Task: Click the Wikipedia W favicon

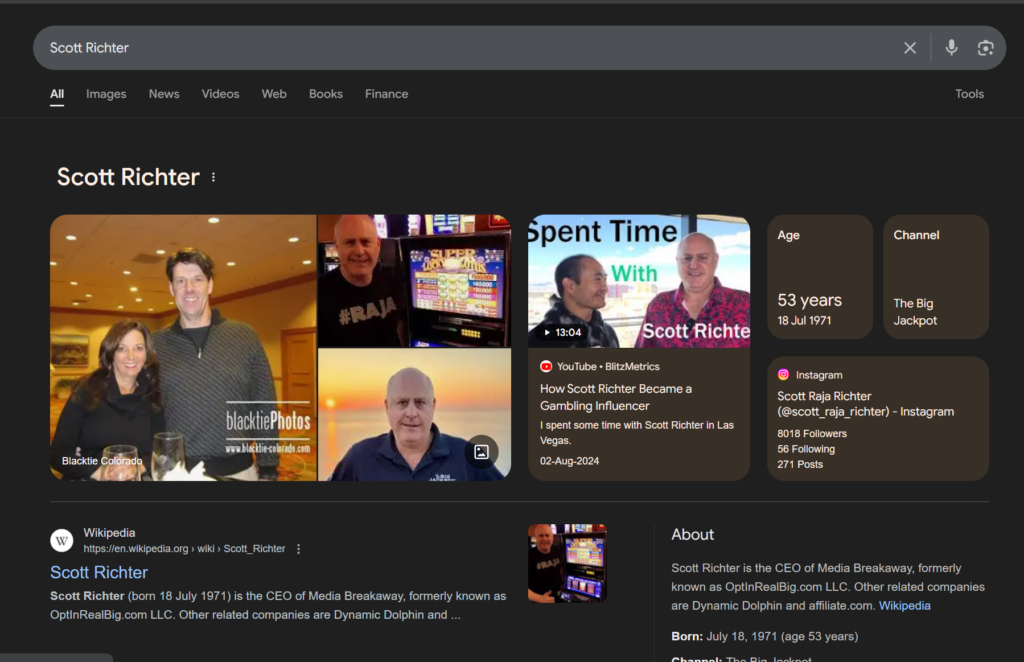Action: [x=62, y=541]
